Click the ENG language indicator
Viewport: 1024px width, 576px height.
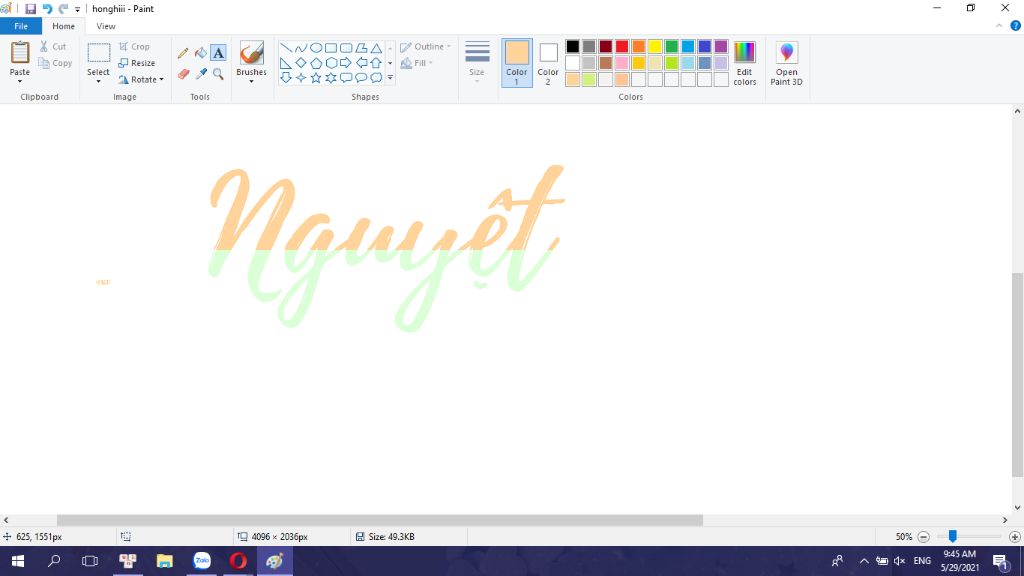pos(922,560)
